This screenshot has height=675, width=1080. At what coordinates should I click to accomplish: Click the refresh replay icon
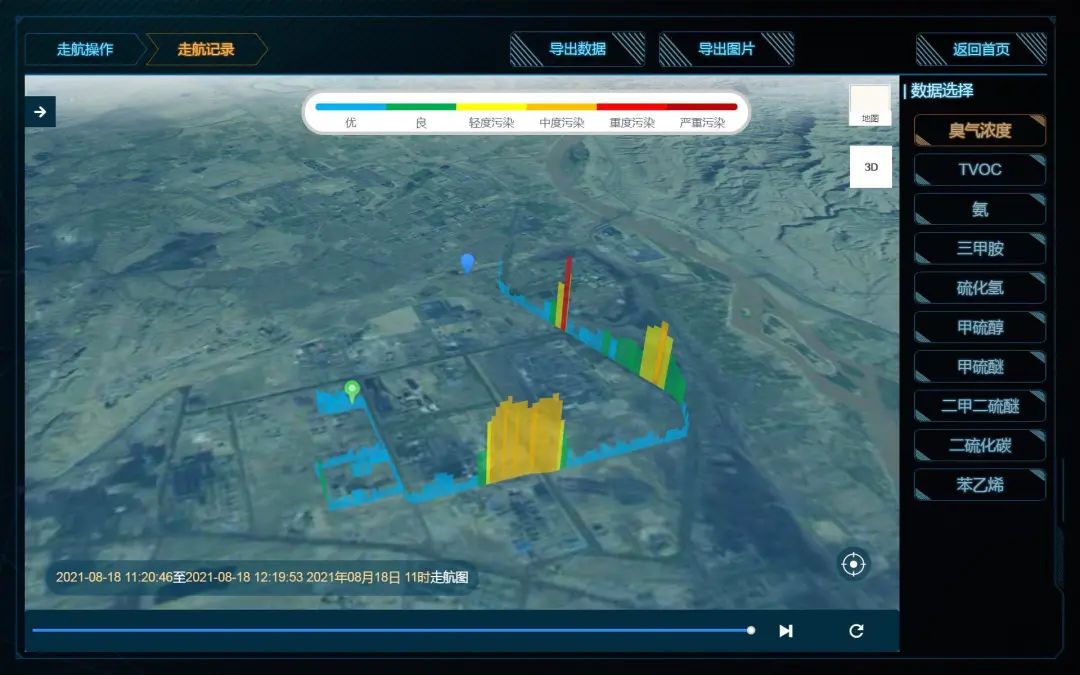tap(856, 631)
